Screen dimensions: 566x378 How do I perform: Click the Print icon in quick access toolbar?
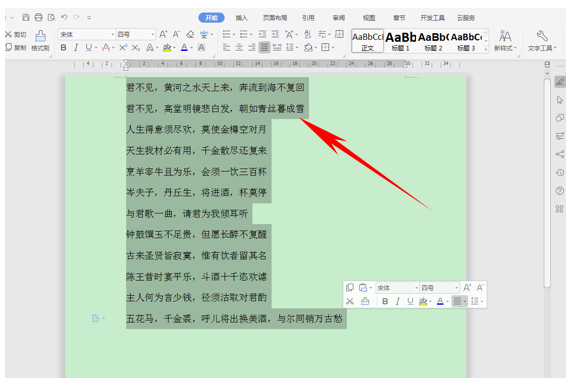pos(39,17)
